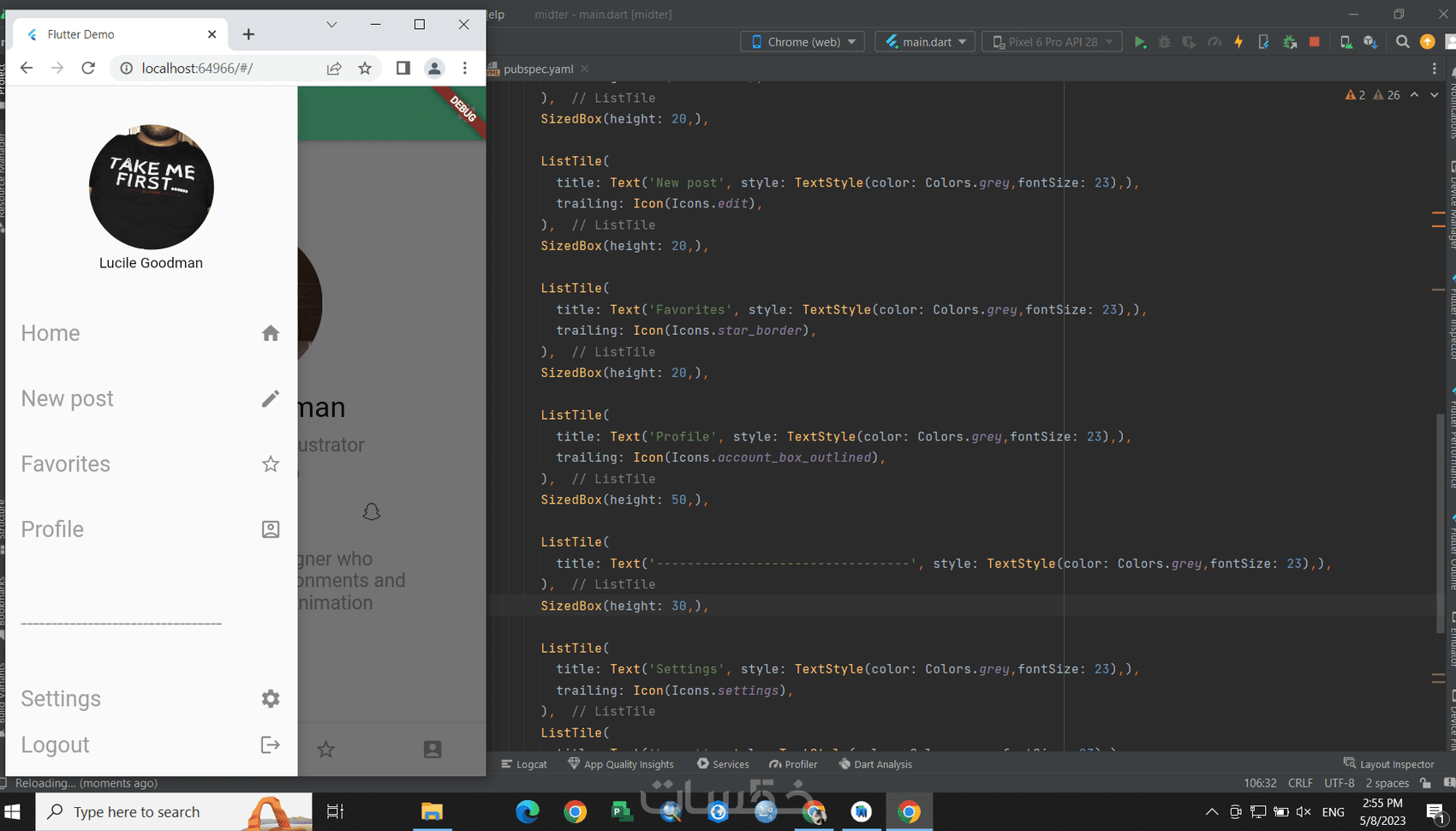Trigger Flutter Hot Reload lightning icon
The height and width of the screenshot is (831, 1456).
(x=1238, y=42)
